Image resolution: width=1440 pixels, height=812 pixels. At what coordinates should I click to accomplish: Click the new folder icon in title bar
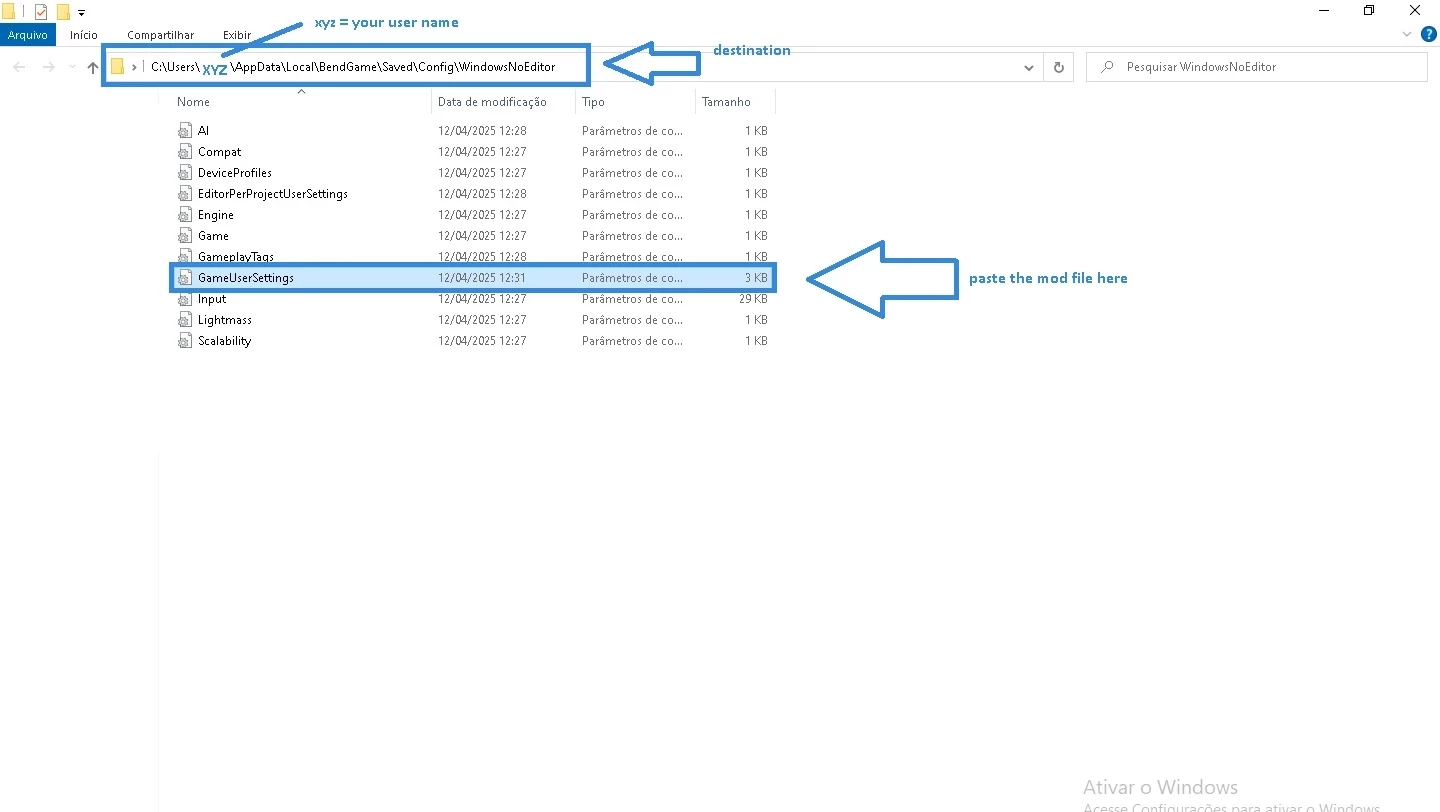[63, 12]
